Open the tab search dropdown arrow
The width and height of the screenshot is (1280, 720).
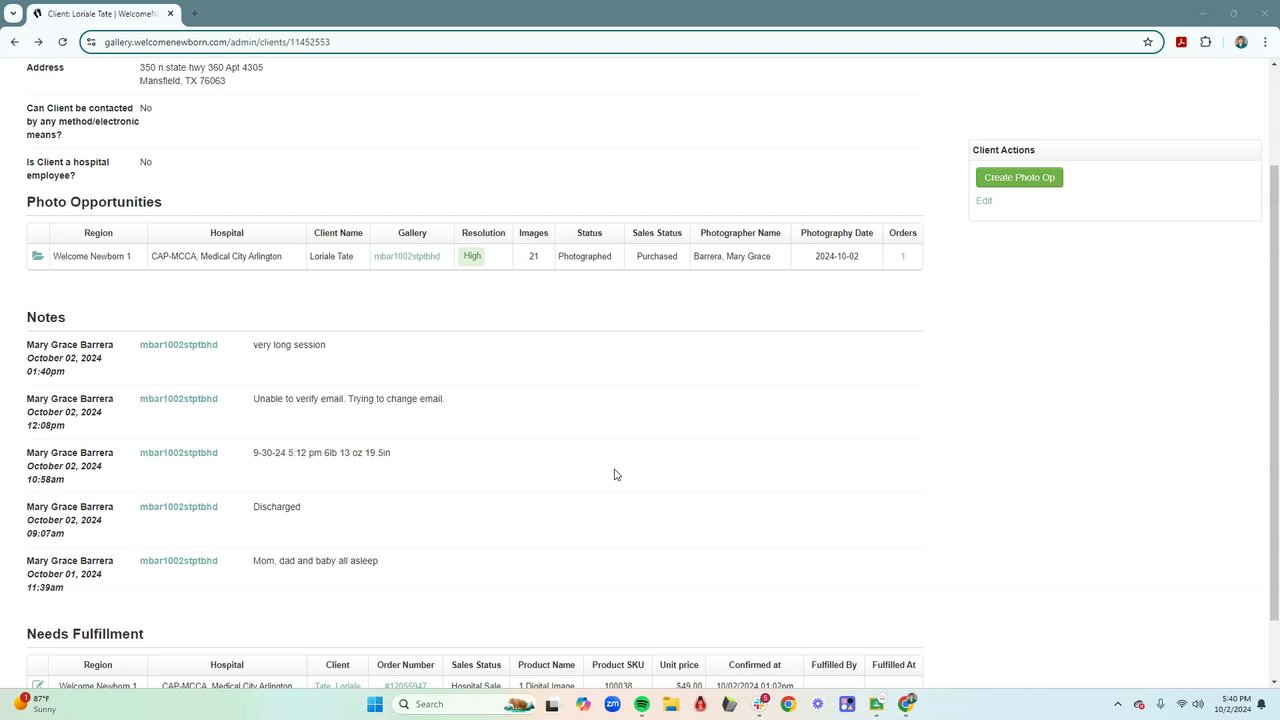click(x=13, y=14)
